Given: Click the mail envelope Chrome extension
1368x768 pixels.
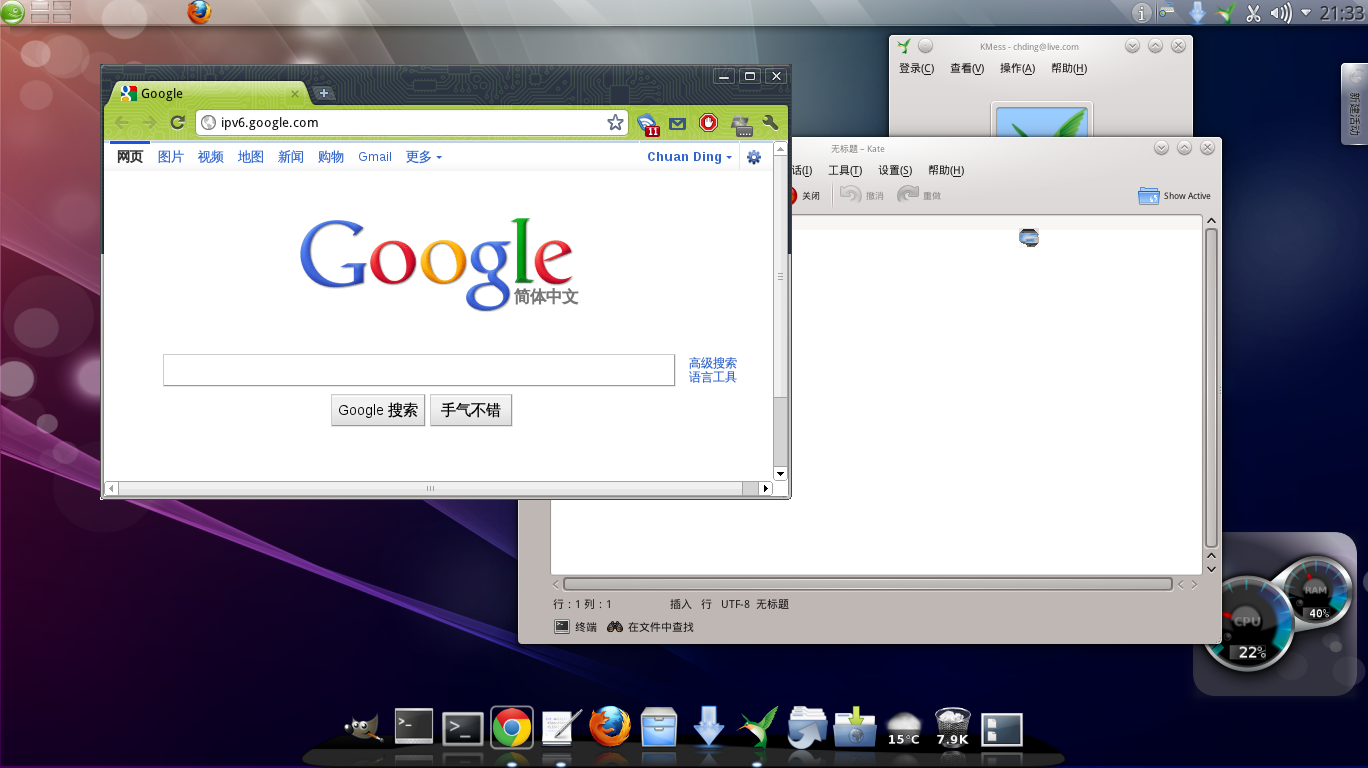Looking at the screenshot, I should click(677, 123).
